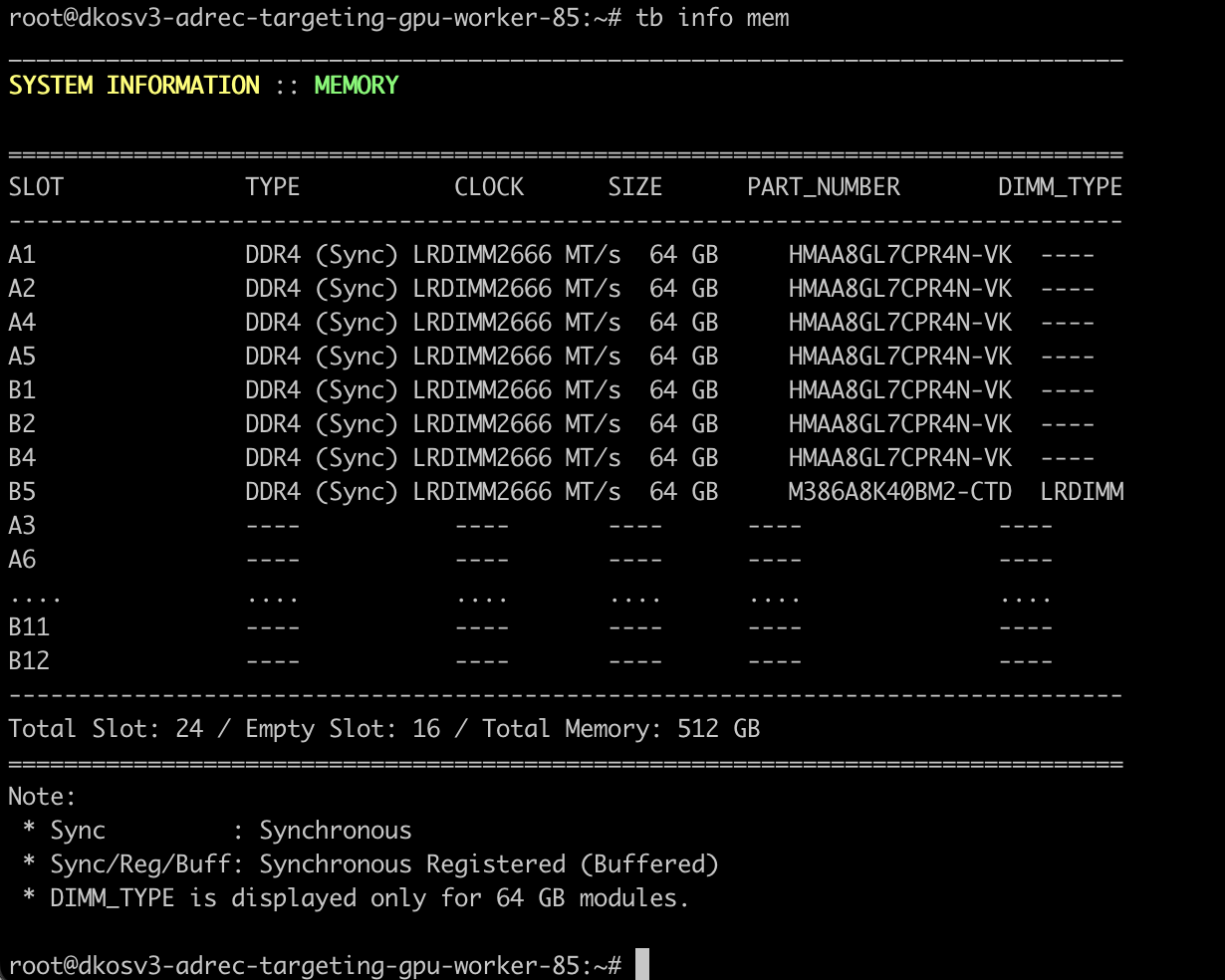Click the SLOT column header
This screenshot has width=1225, height=980.
point(36,187)
